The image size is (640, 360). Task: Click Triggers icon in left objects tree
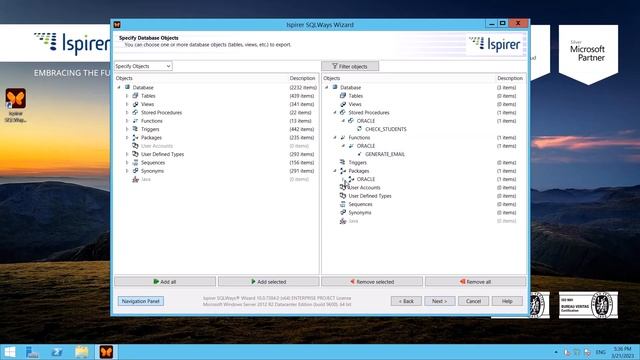click(136, 129)
